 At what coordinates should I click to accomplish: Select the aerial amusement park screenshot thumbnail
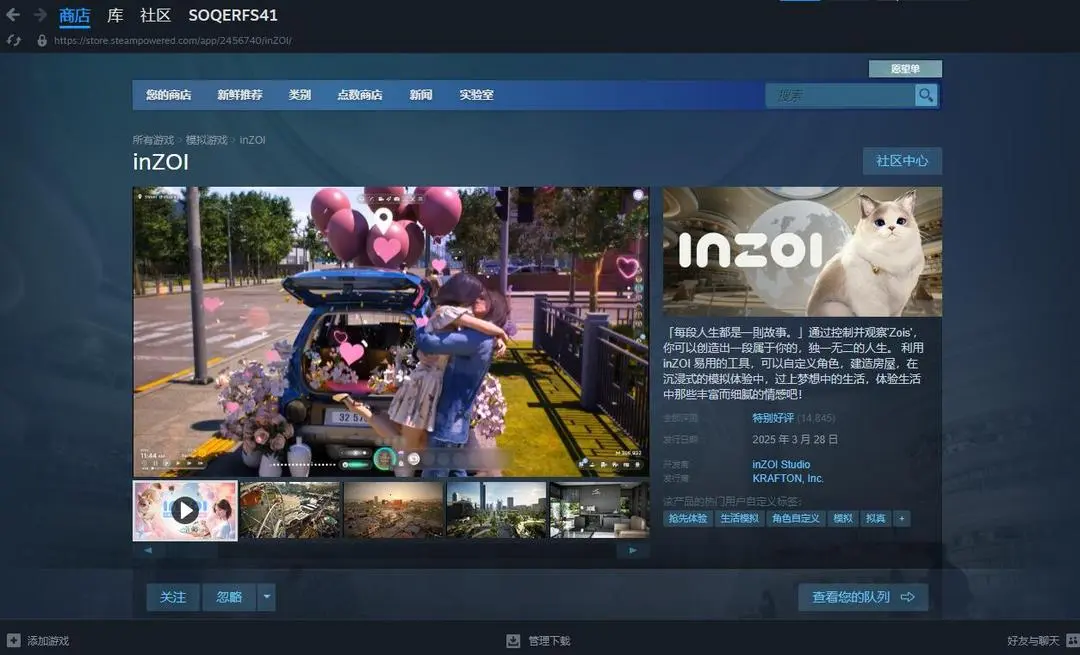coord(290,510)
